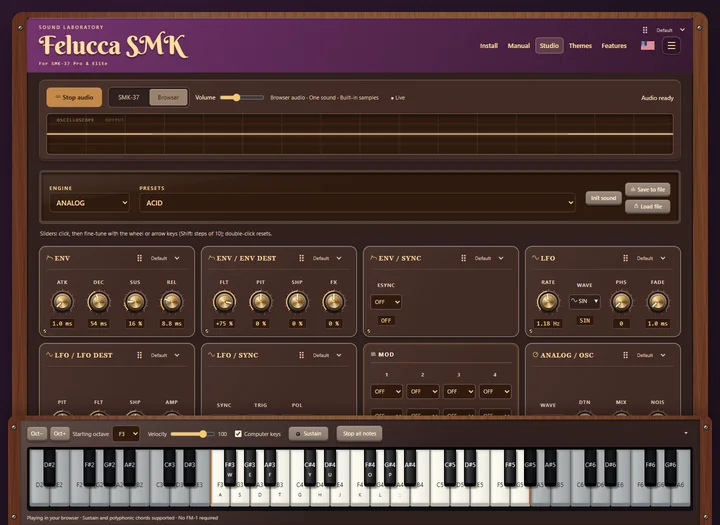Viewport: 720px width, 525px height.
Task: Adjust the Velocity slider
Action: 192,434
